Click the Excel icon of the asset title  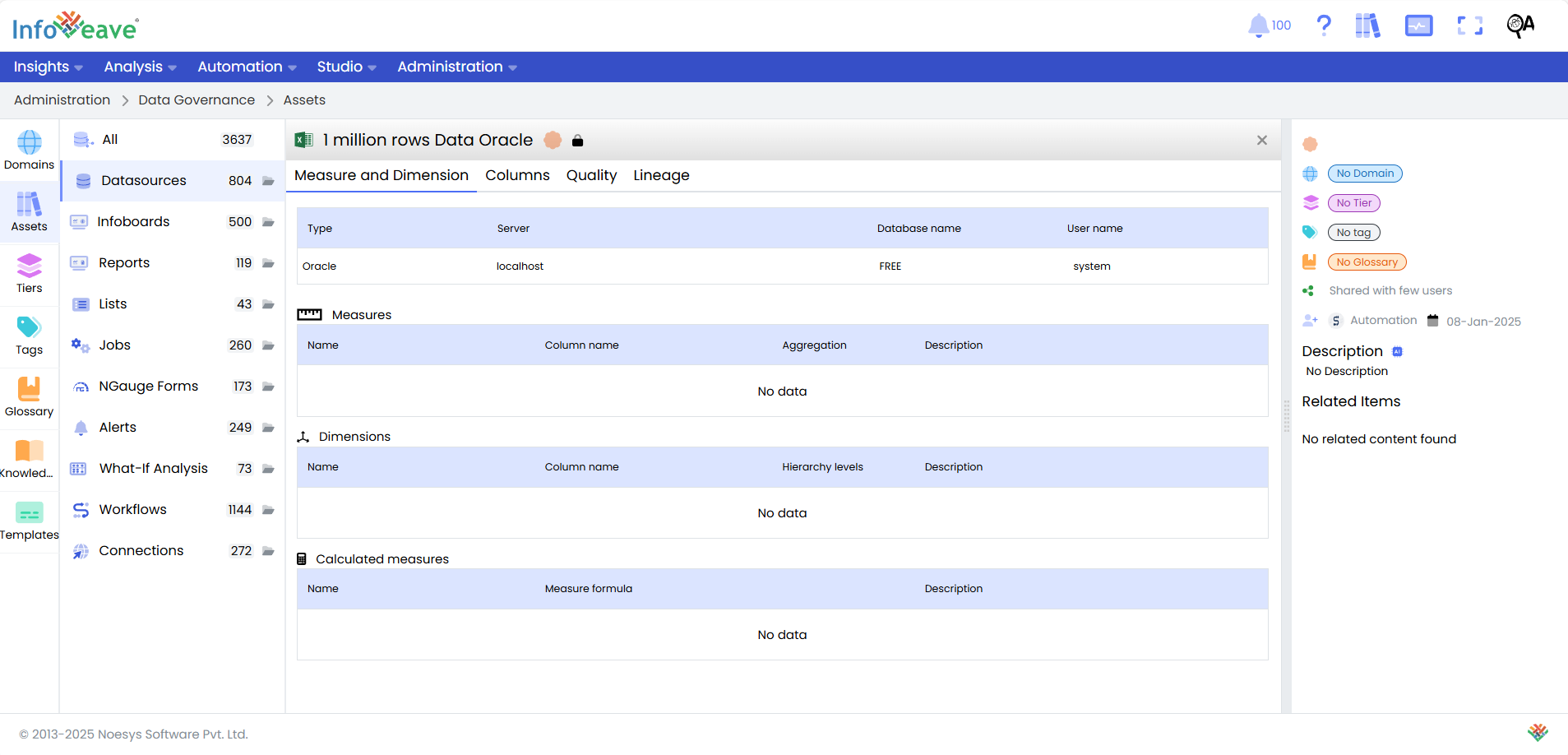304,140
